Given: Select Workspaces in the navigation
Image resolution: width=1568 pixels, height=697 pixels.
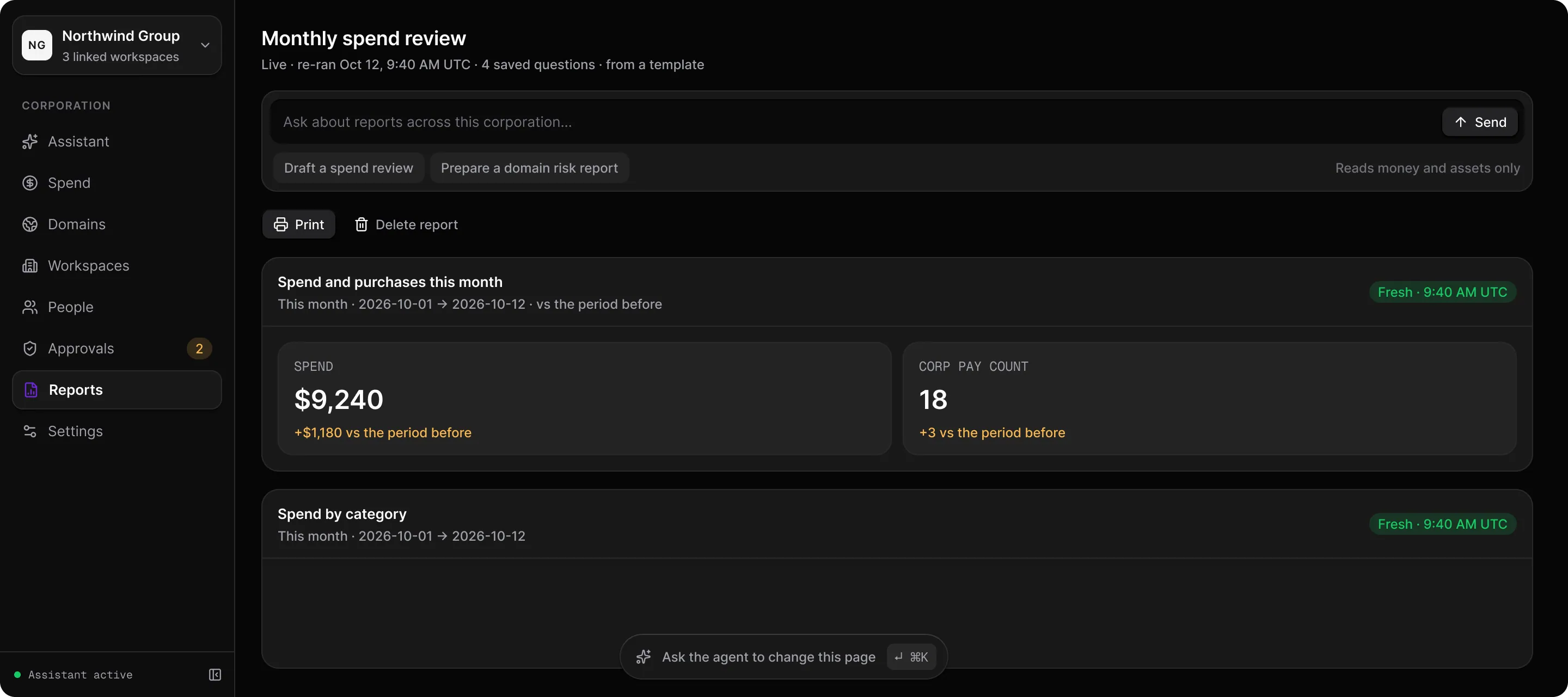Looking at the screenshot, I should tap(117, 265).
